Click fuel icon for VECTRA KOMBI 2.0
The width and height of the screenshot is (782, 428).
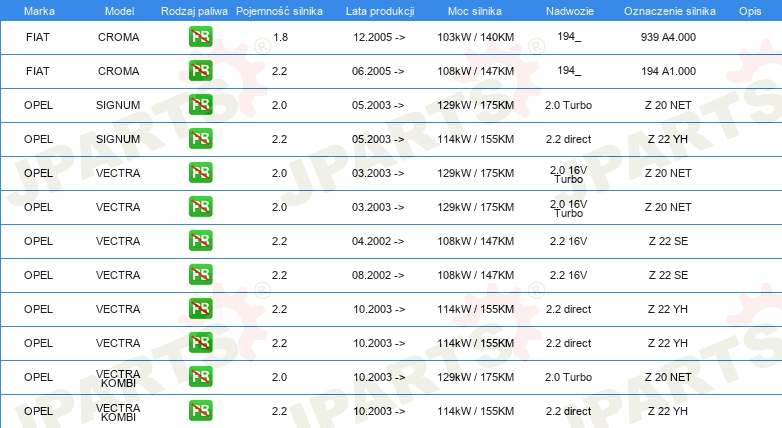(x=200, y=377)
